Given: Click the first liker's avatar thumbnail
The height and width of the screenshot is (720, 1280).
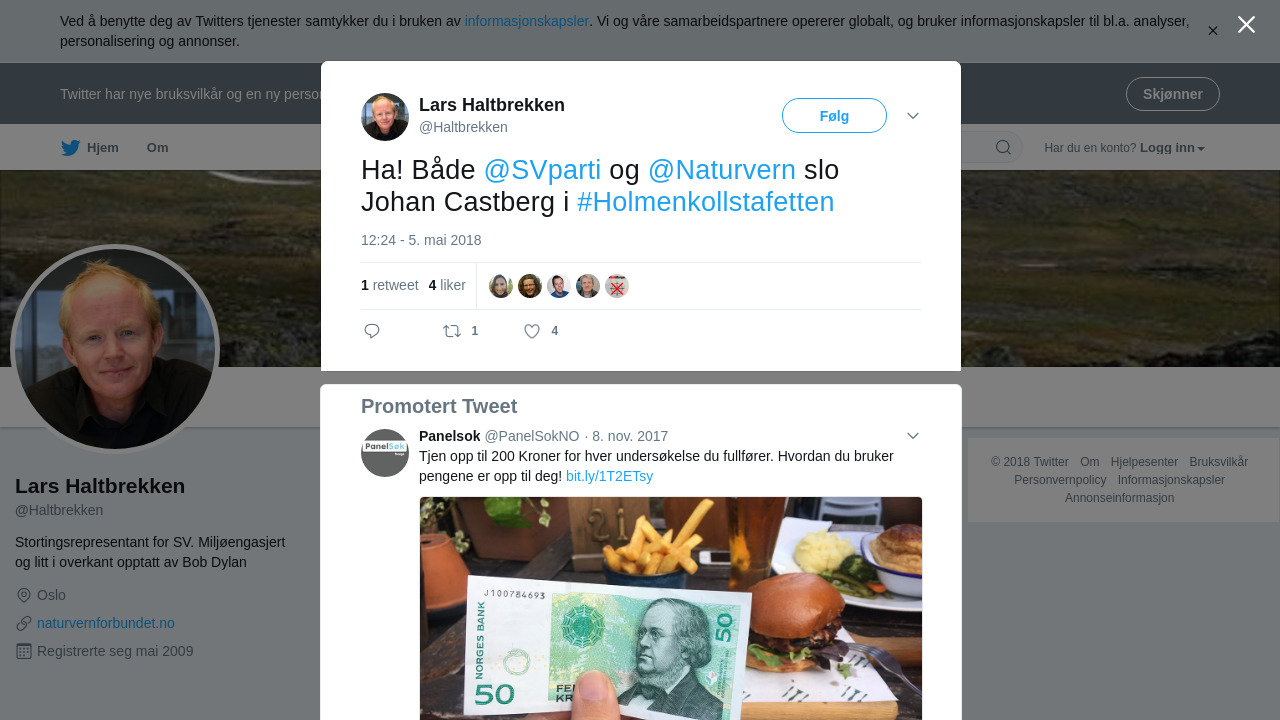Looking at the screenshot, I should coord(501,286).
